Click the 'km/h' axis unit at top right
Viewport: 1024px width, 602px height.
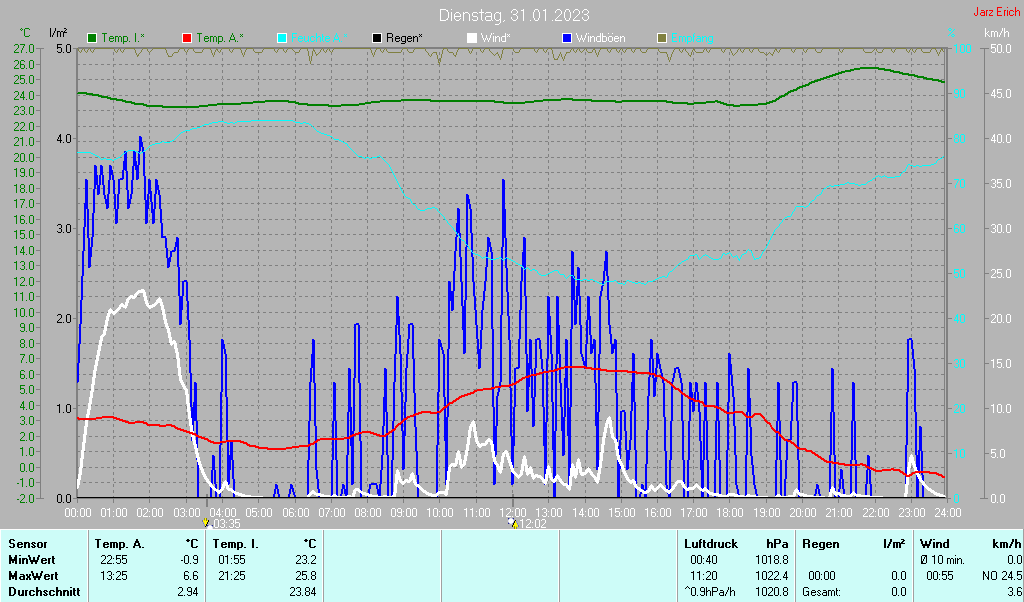pos(997,33)
